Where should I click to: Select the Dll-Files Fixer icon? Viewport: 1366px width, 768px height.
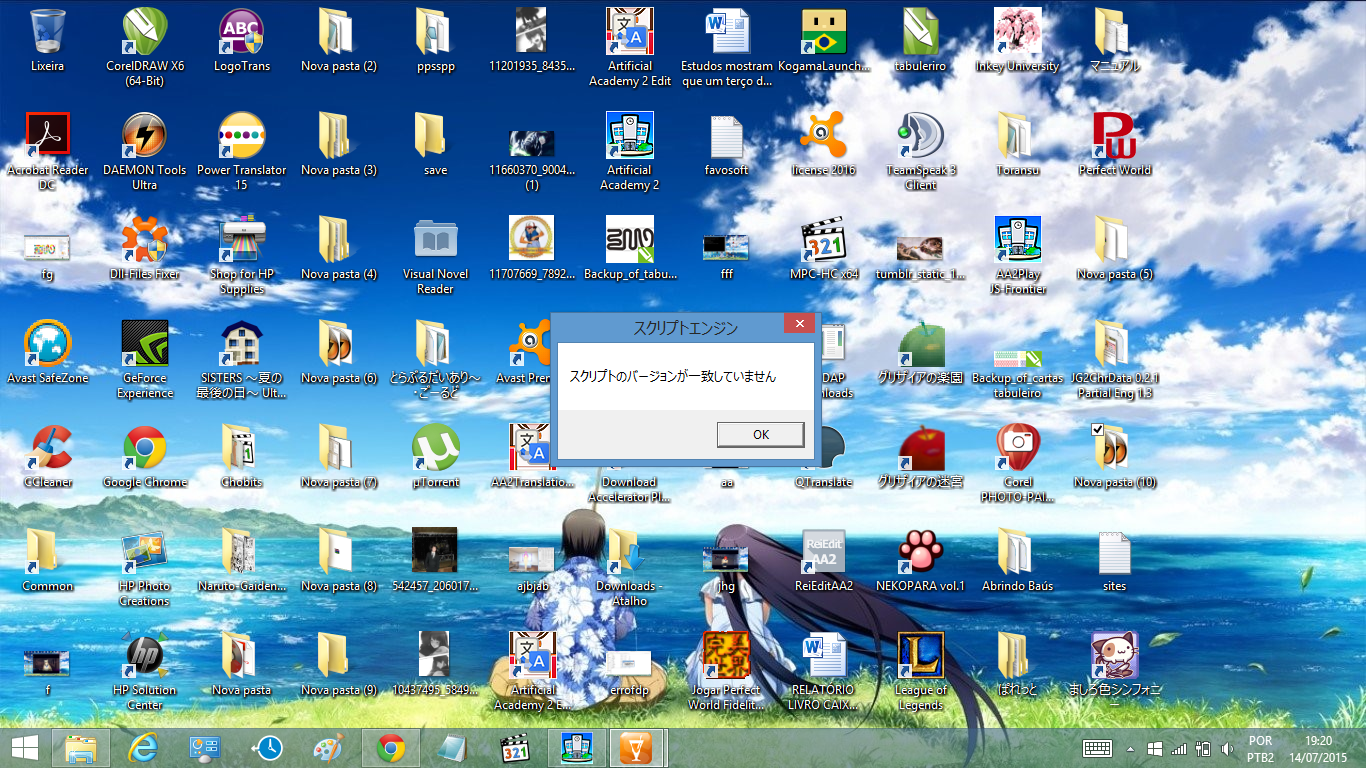click(x=145, y=248)
